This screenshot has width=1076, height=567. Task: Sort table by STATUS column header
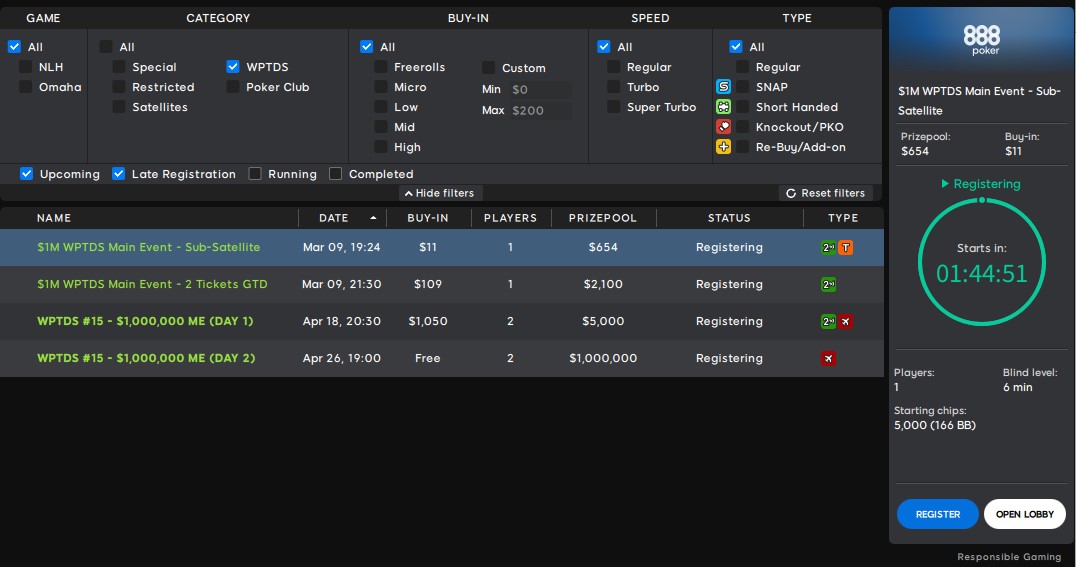pos(729,218)
